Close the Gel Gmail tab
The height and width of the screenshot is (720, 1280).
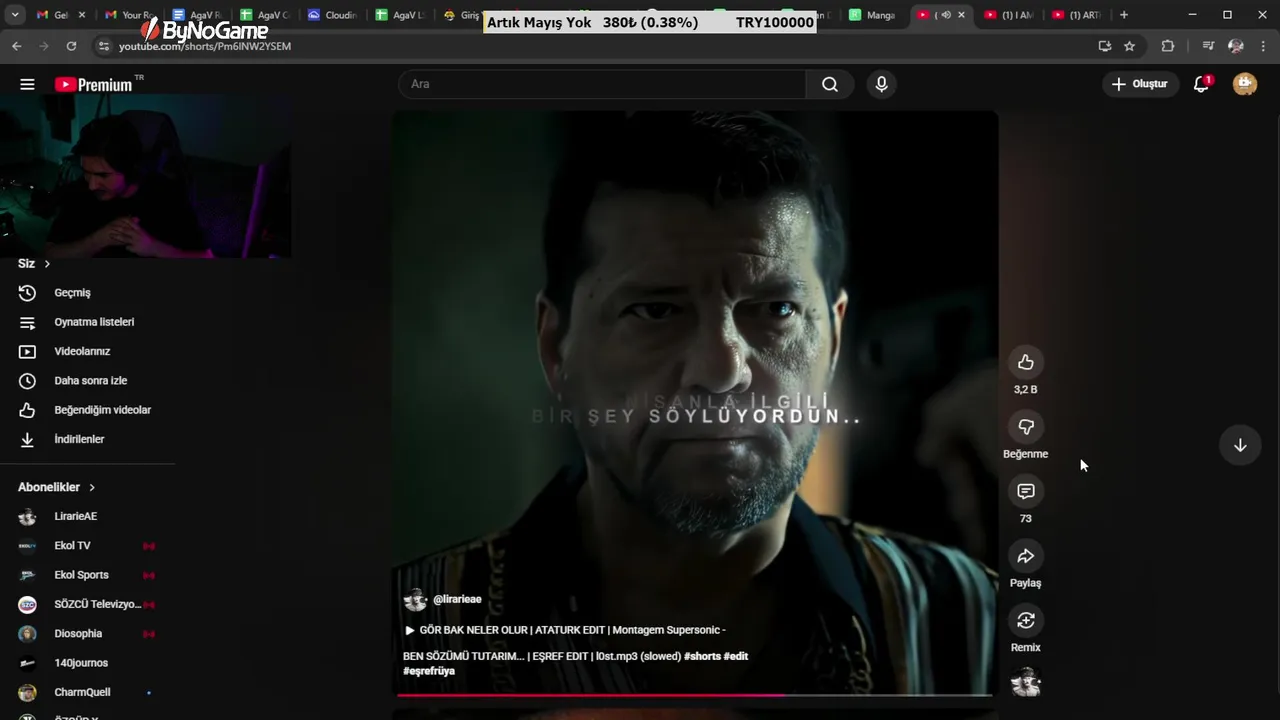(x=82, y=15)
